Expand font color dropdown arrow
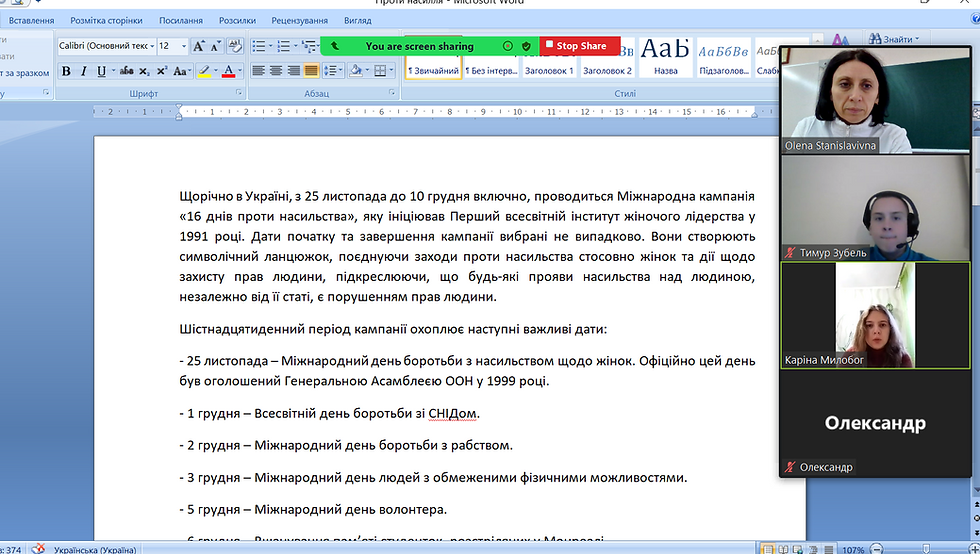This screenshot has height=554, width=980. click(240, 71)
